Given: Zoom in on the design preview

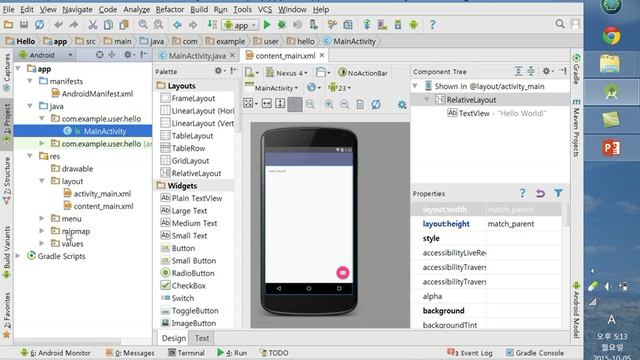Looking at the screenshot, I should click(x=329, y=104).
